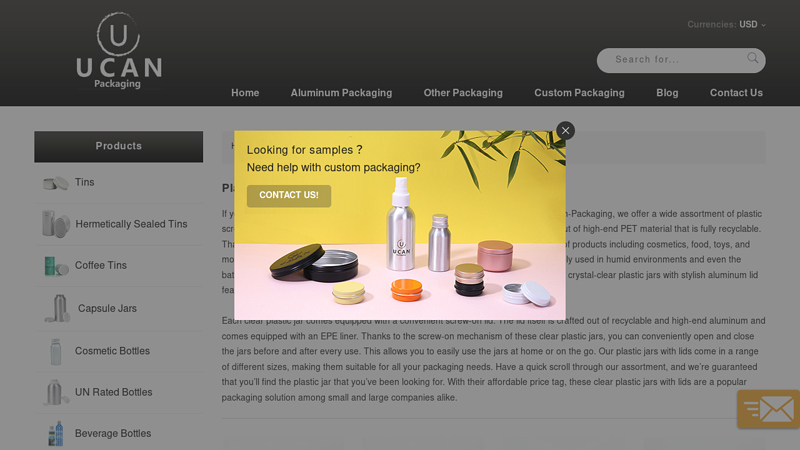Click the Coffee Tins product icon
The height and width of the screenshot is (450, 800).
(56, 266)
